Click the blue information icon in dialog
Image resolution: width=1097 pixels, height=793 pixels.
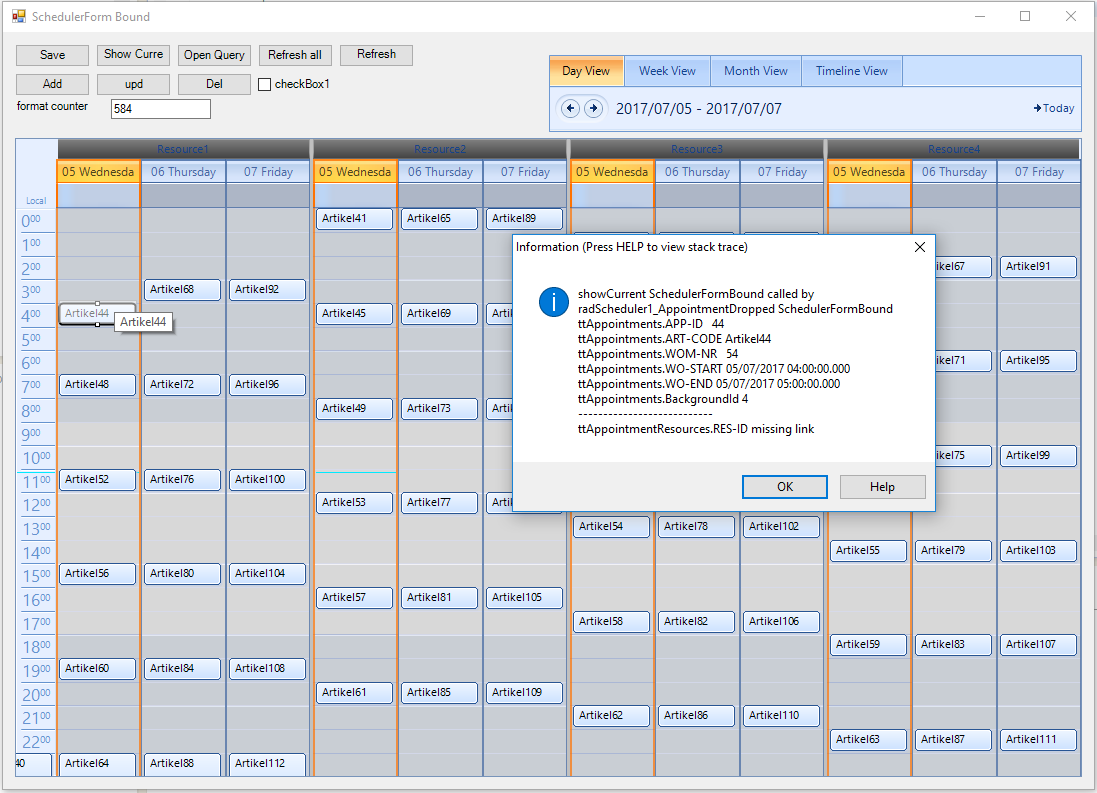pyautogui.click(x=554, y=302)
